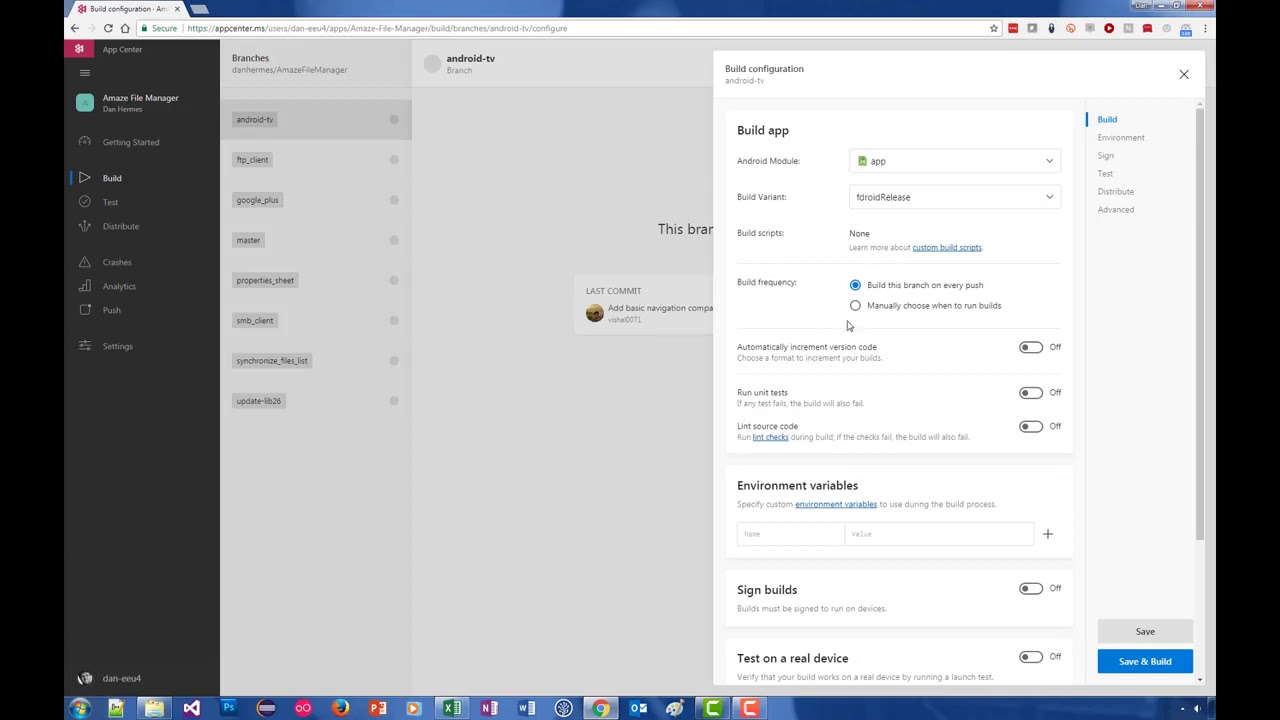Open the Android Module dropdown
The height and width of the screenshot is (720, 1280).
coord(955,161)
